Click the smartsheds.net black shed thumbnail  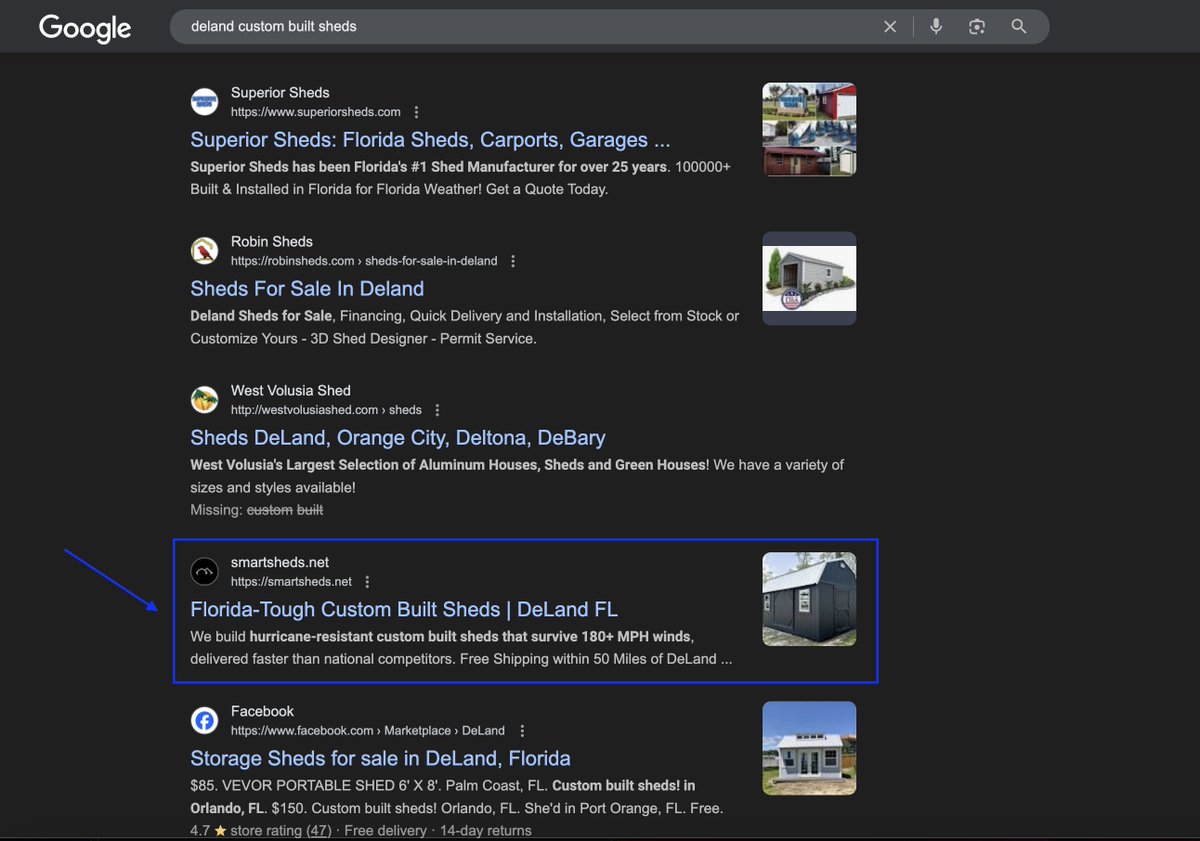(x=809, y=599)
